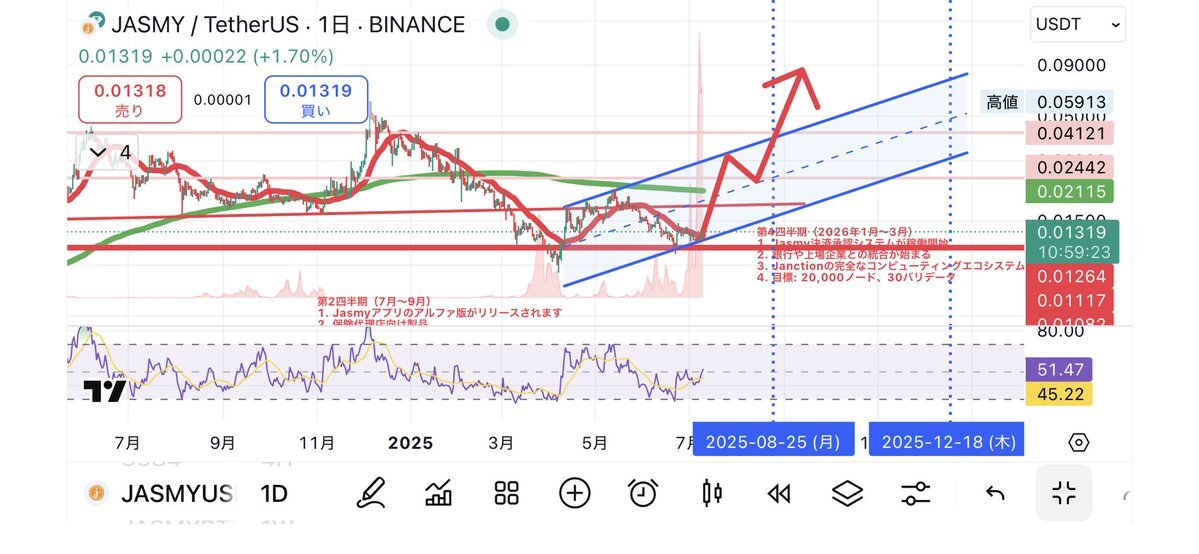Click the 5月 label on the time axis
This screenshot has width=1199, height=554.
tap(595, 443)
